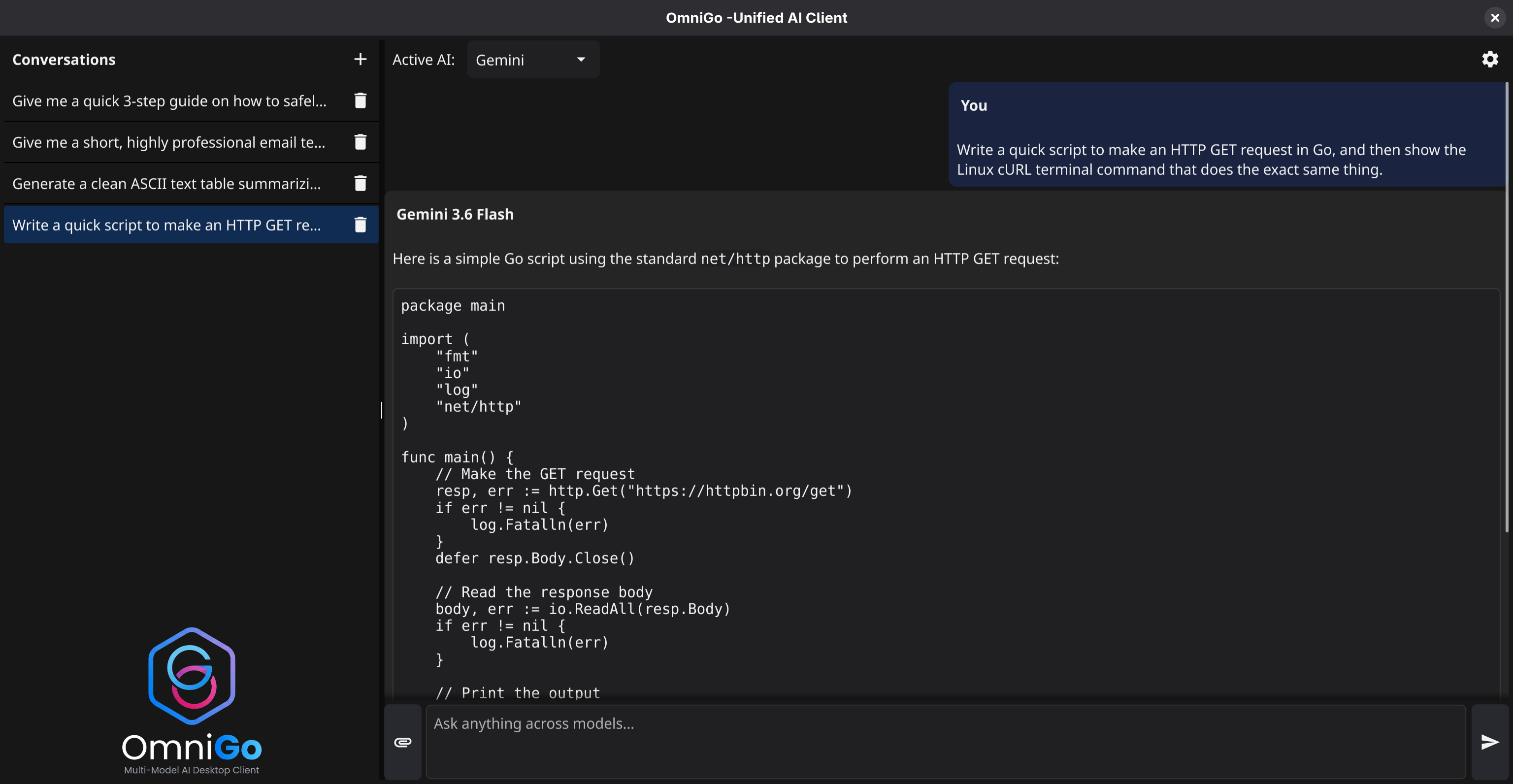The width and height of the screenshot is (1513, 784).
Task: Send the message with arrow icon
Action: tap(1489, 742)
